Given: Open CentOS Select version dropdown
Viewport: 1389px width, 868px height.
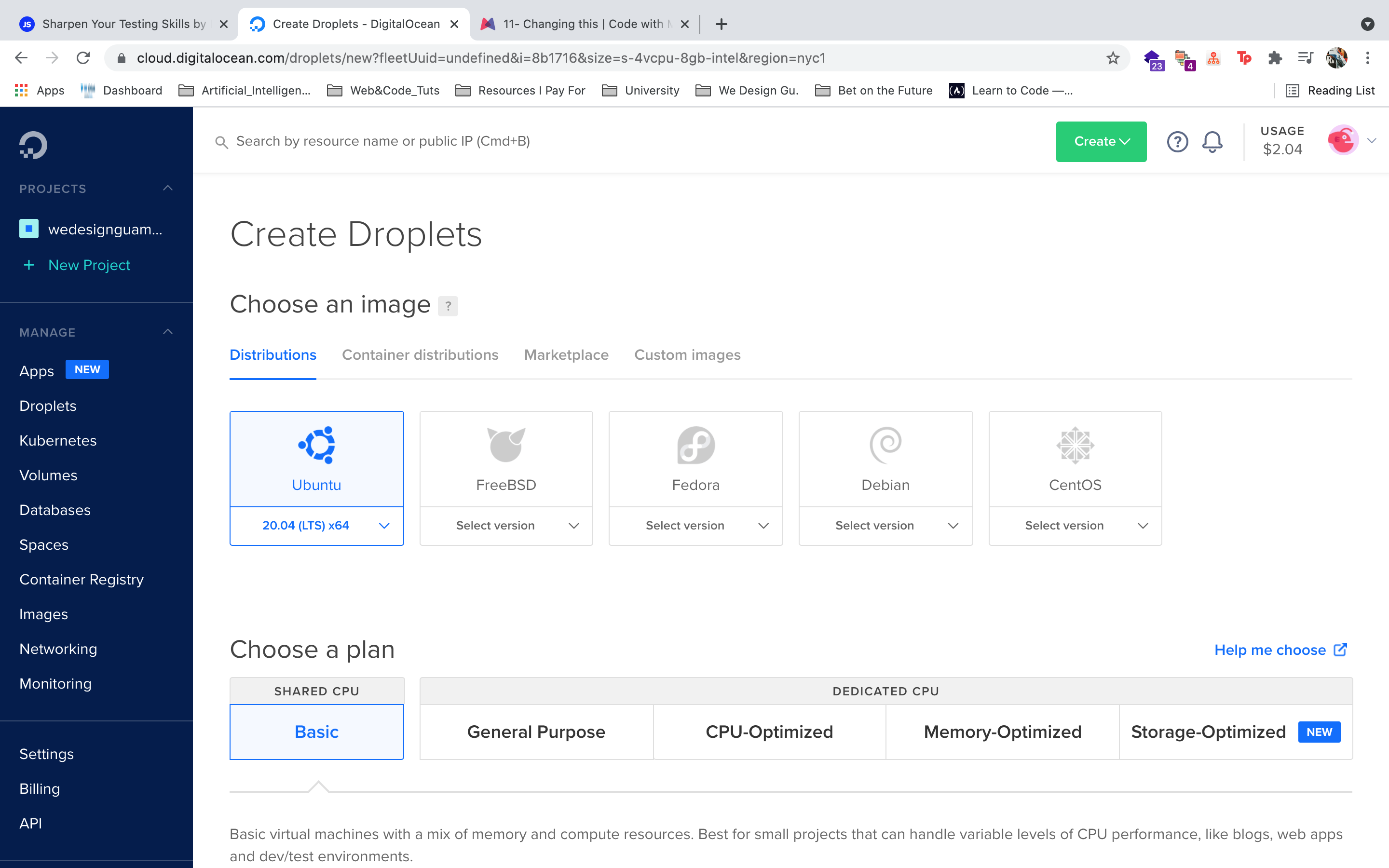Looking at the screenshot, I should click(1075, 526).
